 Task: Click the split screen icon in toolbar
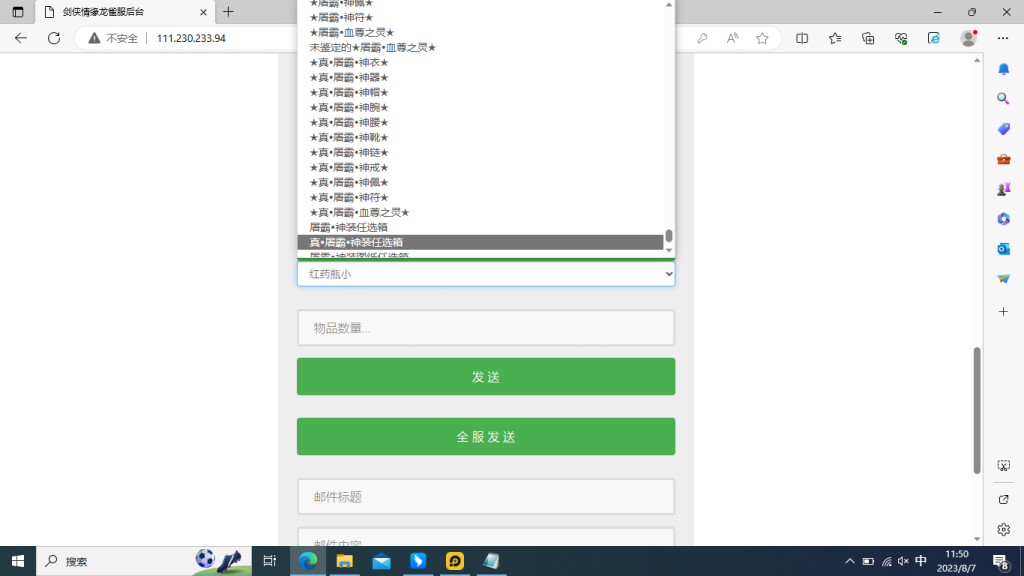click(x=802, y=38)
